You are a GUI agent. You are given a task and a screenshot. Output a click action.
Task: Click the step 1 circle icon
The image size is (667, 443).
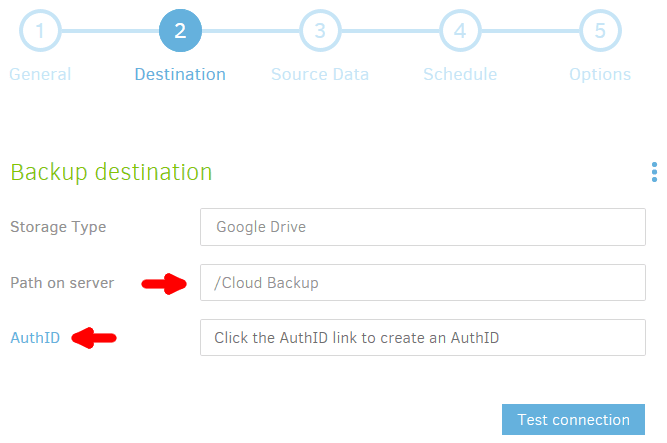click(x=40, y=31)
